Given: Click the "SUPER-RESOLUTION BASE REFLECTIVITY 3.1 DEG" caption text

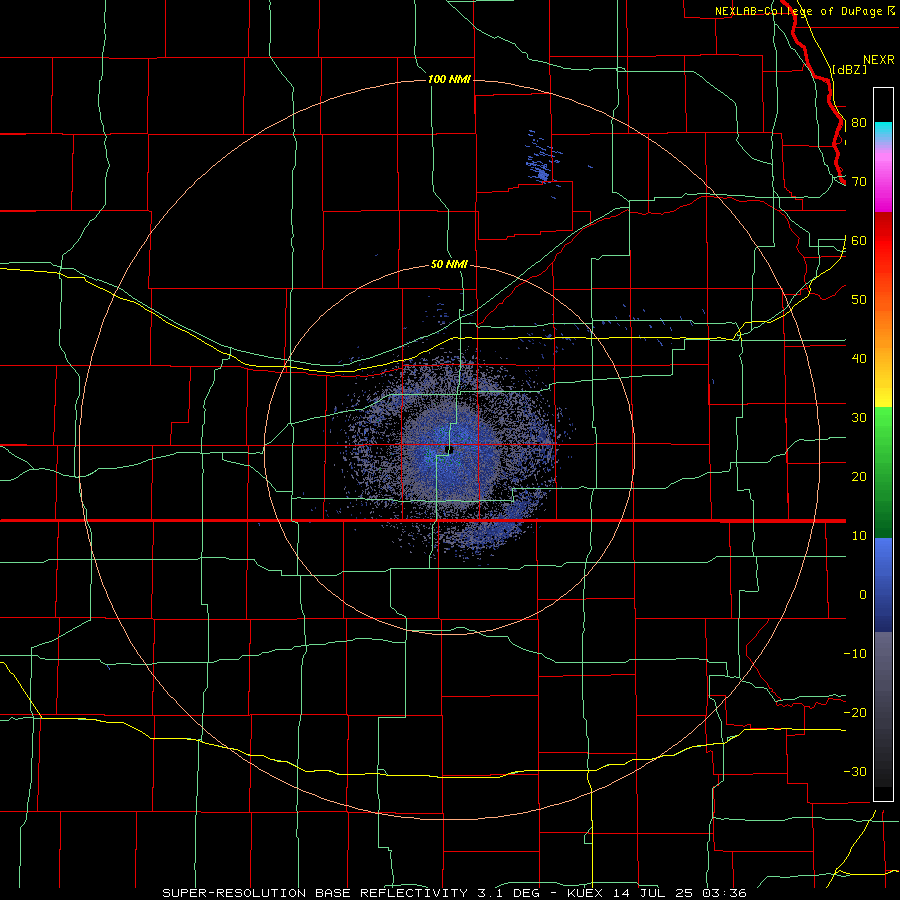Looking at the screenshot, I should pos(351,893).
